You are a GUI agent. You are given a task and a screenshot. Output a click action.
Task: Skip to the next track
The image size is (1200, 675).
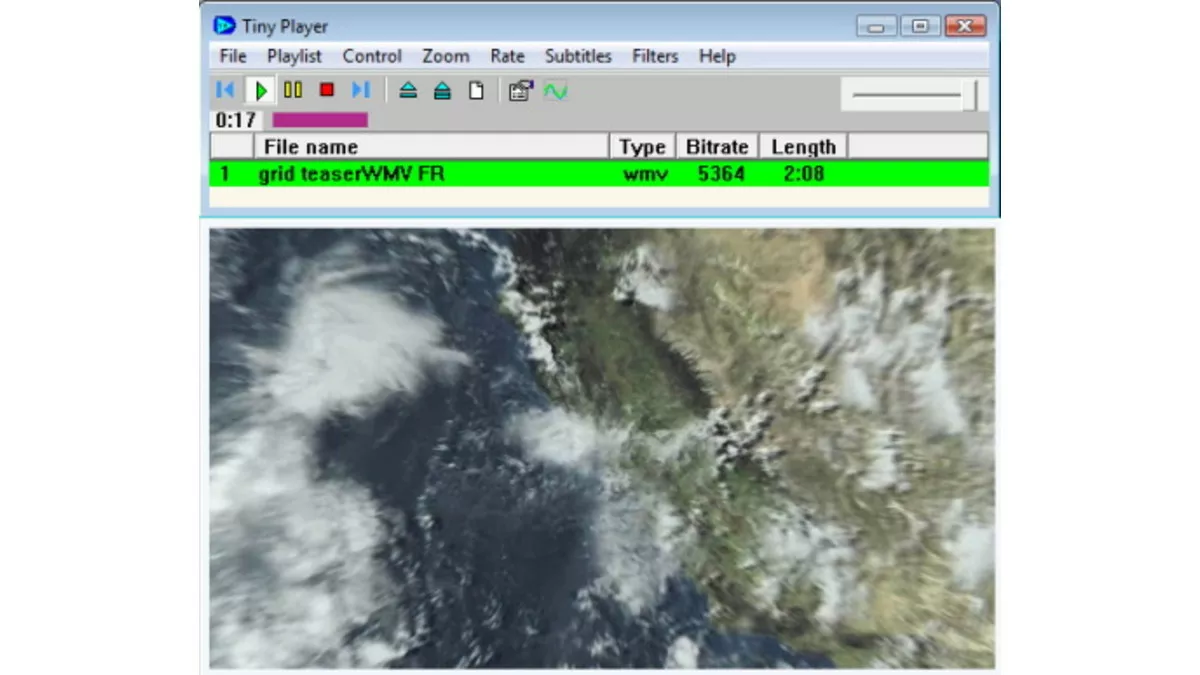pos(360,91)
